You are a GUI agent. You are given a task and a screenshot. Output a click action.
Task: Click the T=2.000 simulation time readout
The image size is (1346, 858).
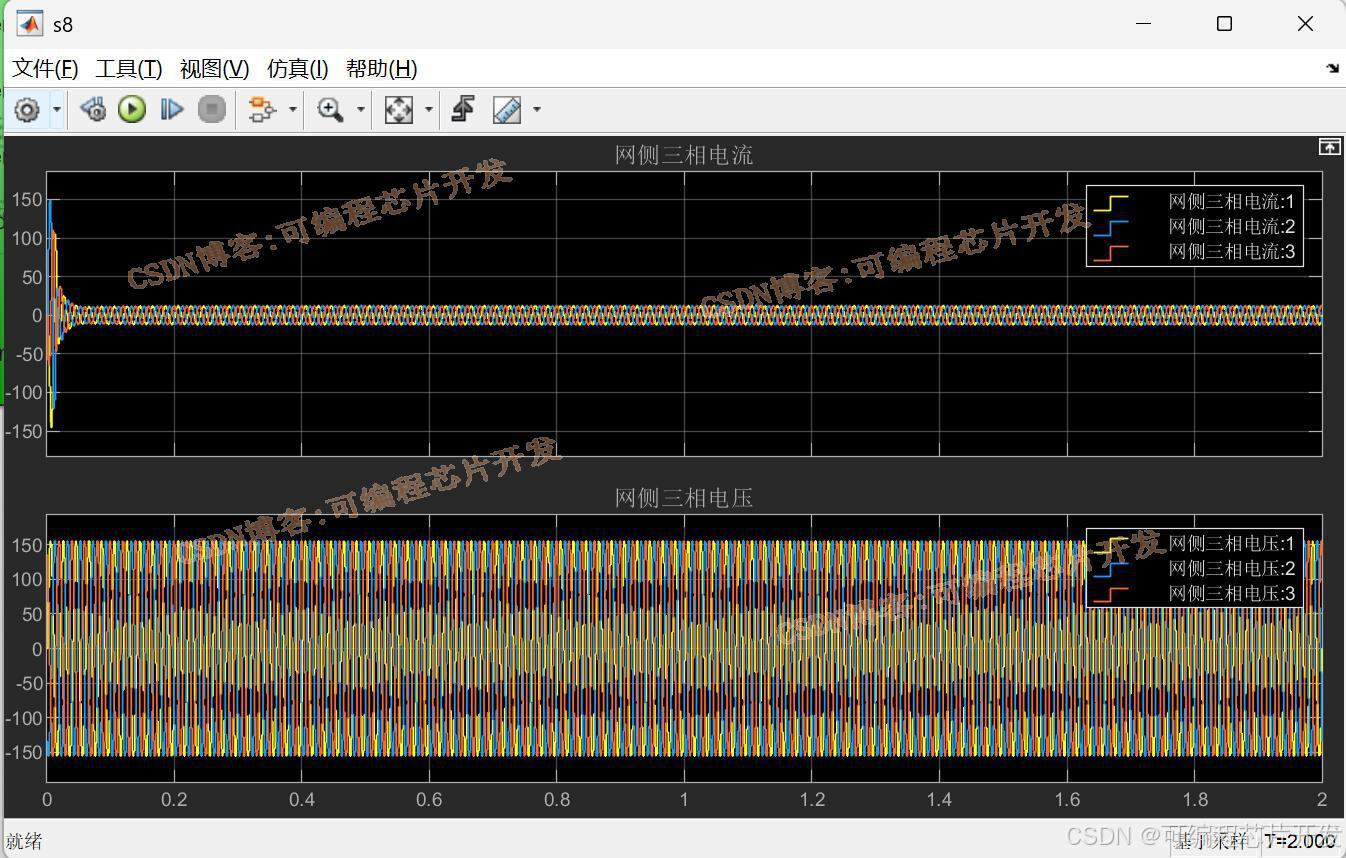[x=1300, y=841]
